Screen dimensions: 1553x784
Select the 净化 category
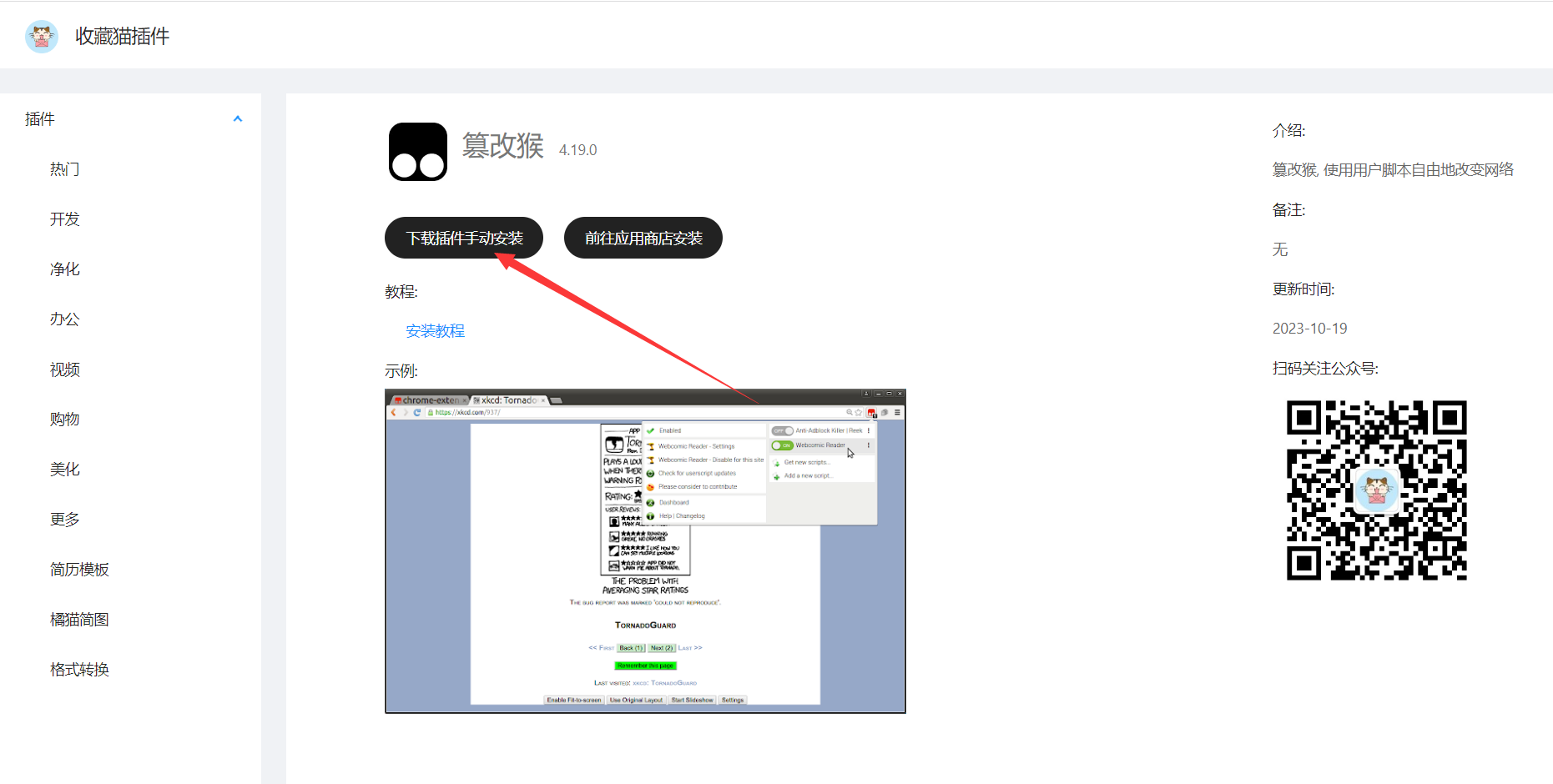tap(65, 269)
